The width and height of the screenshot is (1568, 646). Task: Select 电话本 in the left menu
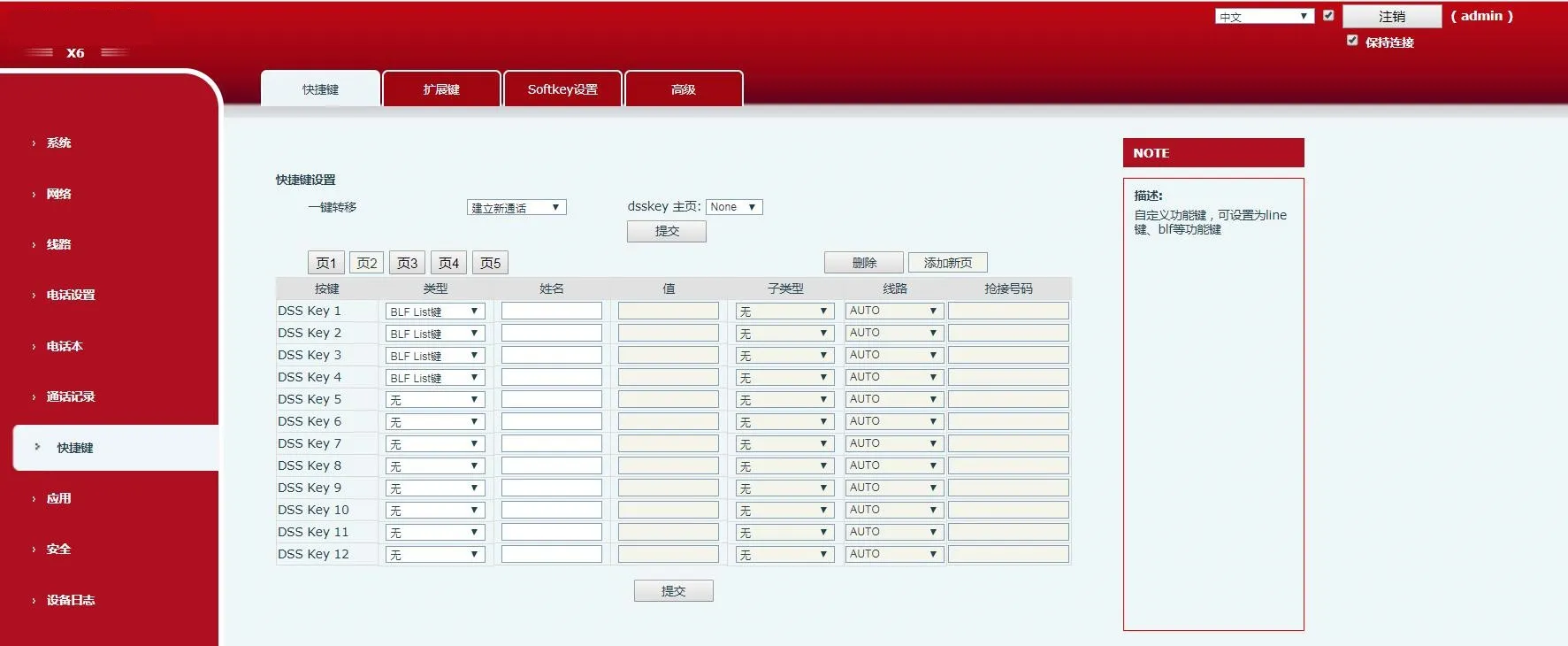tap(65, 346)
